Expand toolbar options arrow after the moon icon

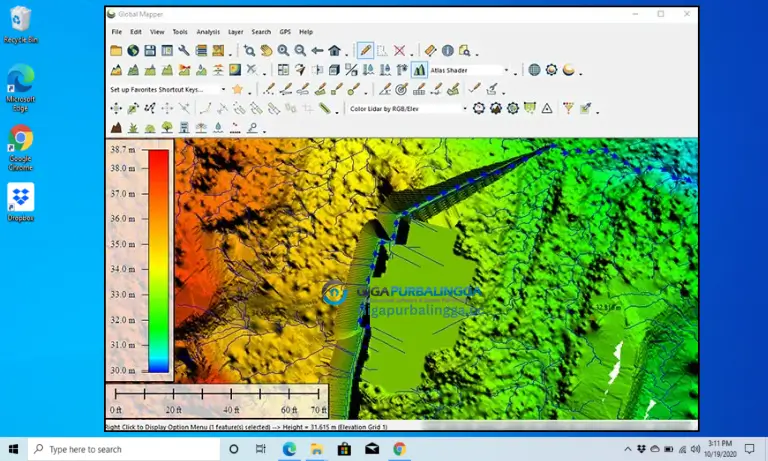coord(580,73)
